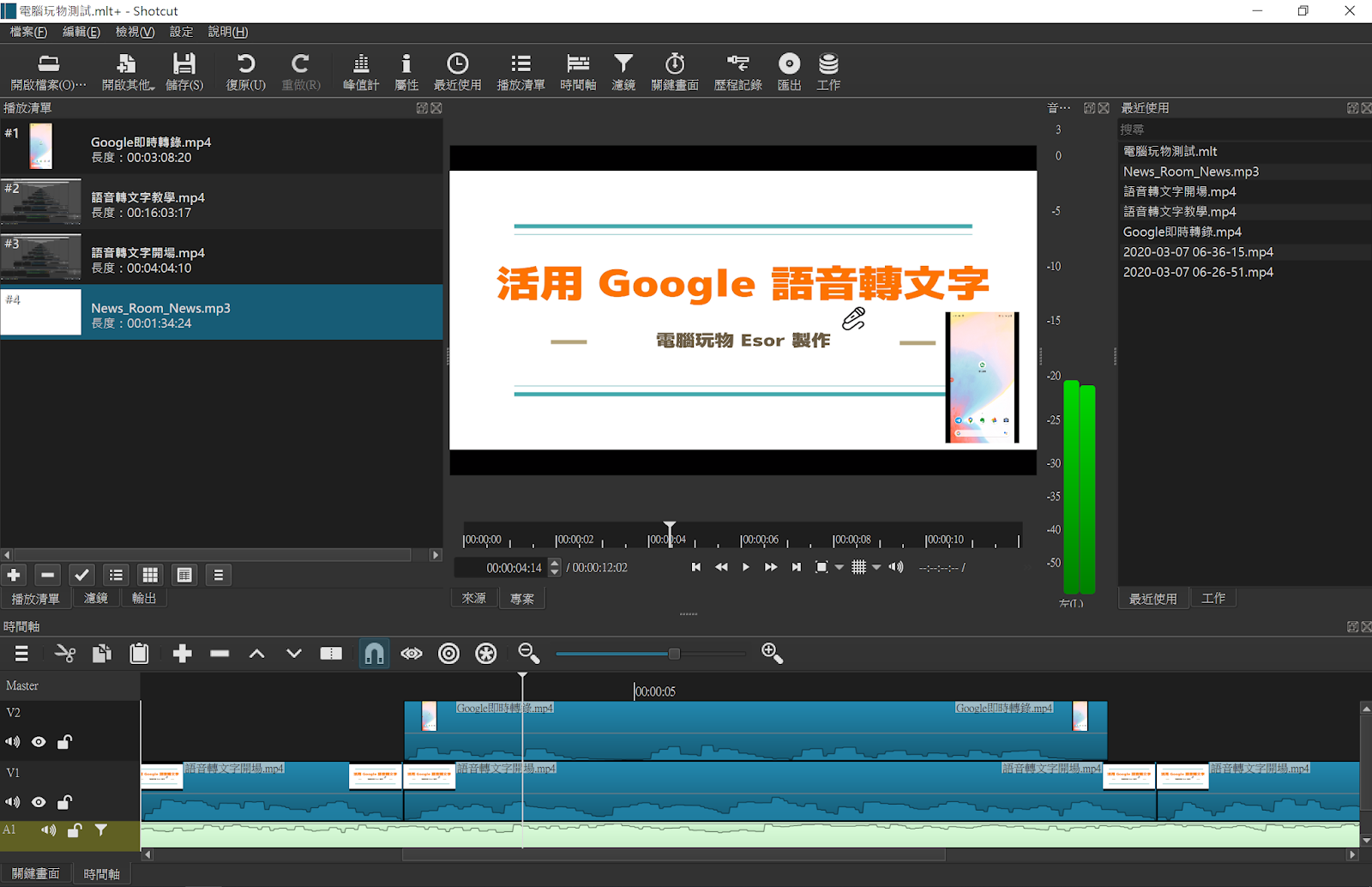Click the player scrub bar at 00:00:08
The width and height of the screenshot is (1372, 887).
(833, 540)
